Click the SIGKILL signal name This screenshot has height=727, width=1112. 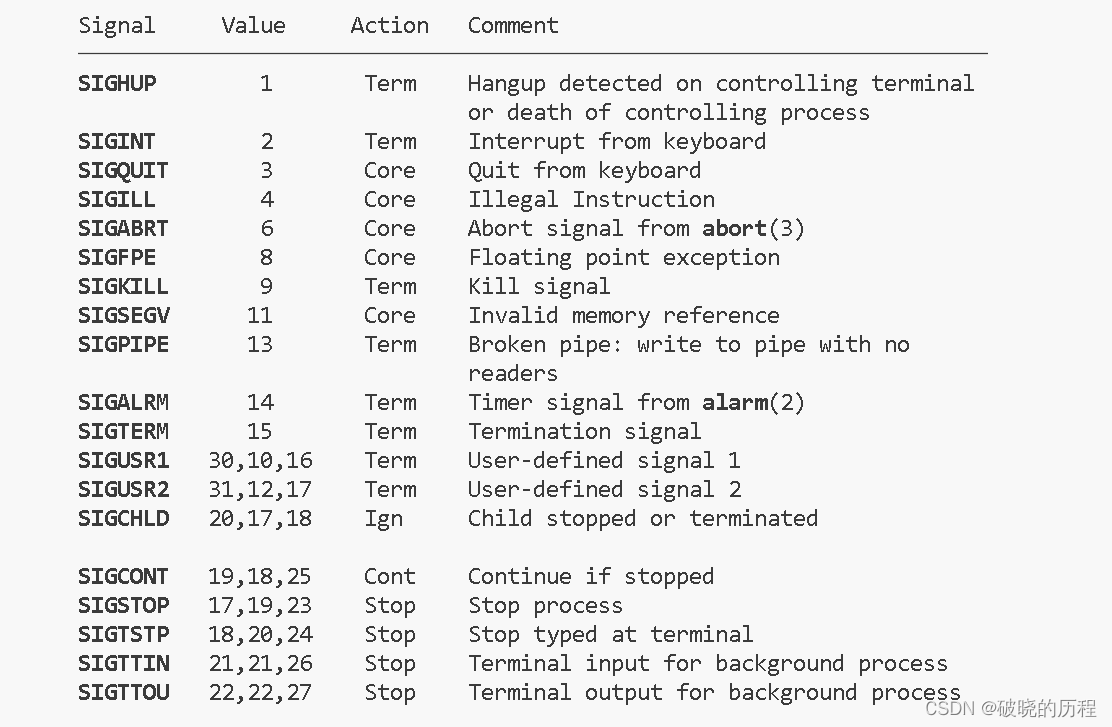pos(123,287)
